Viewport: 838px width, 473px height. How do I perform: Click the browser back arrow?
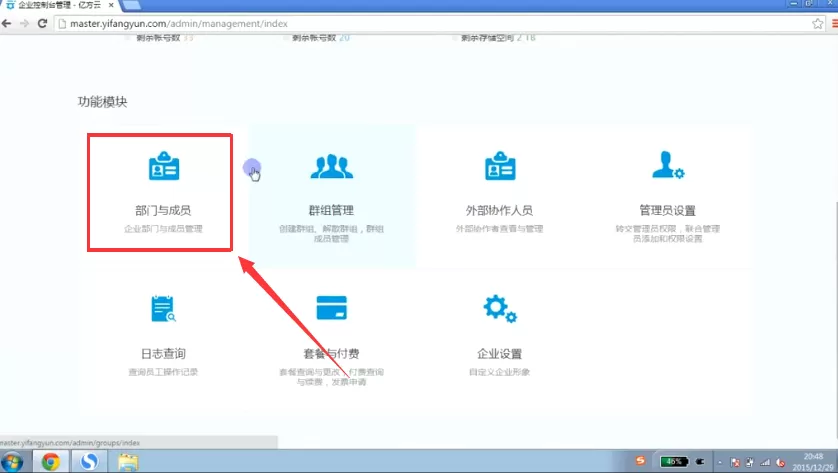(7, 24)
